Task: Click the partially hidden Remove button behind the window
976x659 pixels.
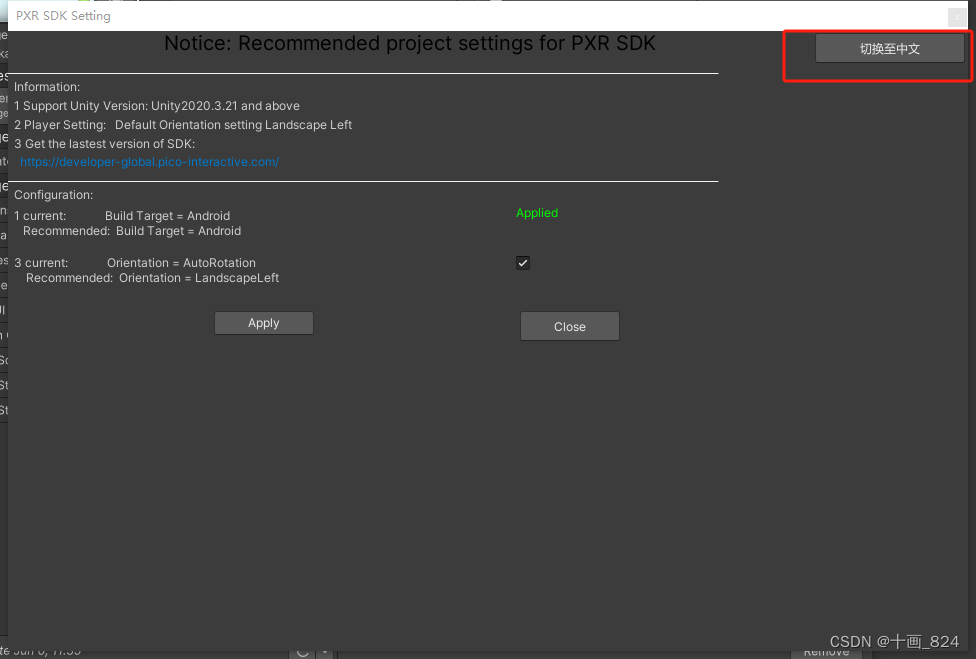Action: [826, 653]
